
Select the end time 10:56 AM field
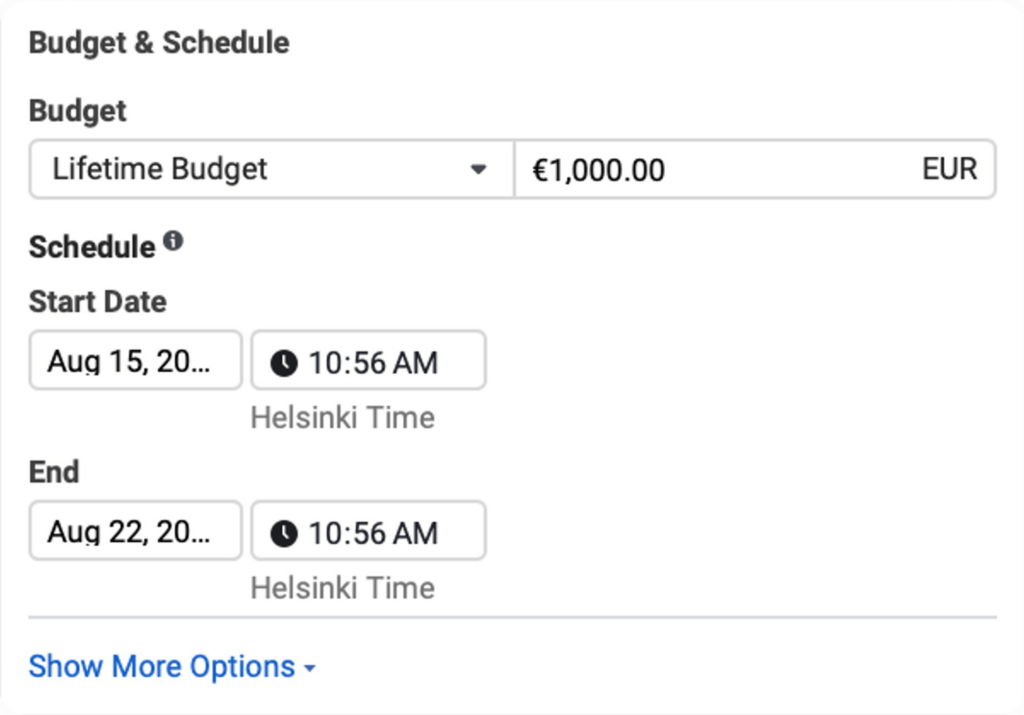[368, 531]
